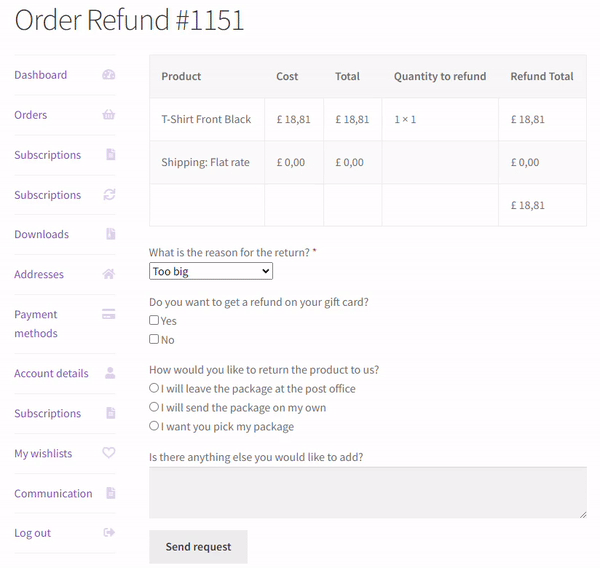Check the Yes gift card checkbox

(154, 321)
